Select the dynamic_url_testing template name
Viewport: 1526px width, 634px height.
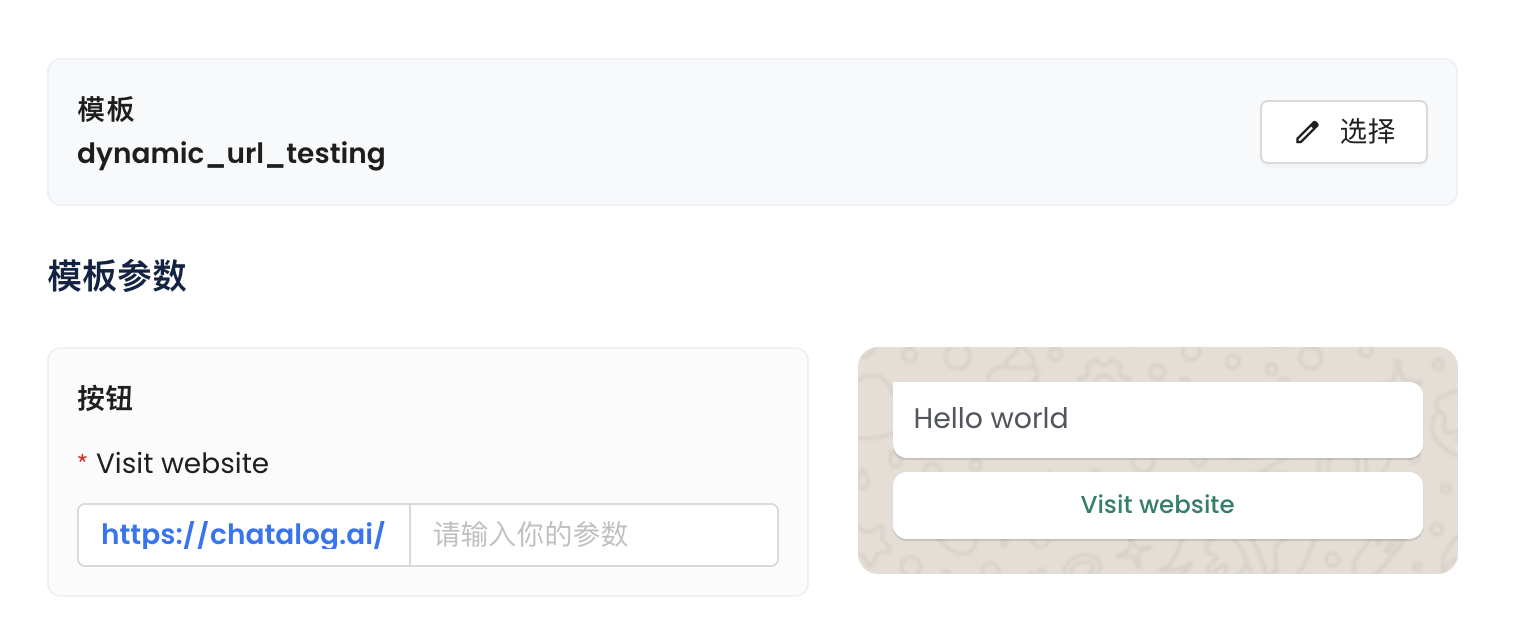tap(231, 154)
